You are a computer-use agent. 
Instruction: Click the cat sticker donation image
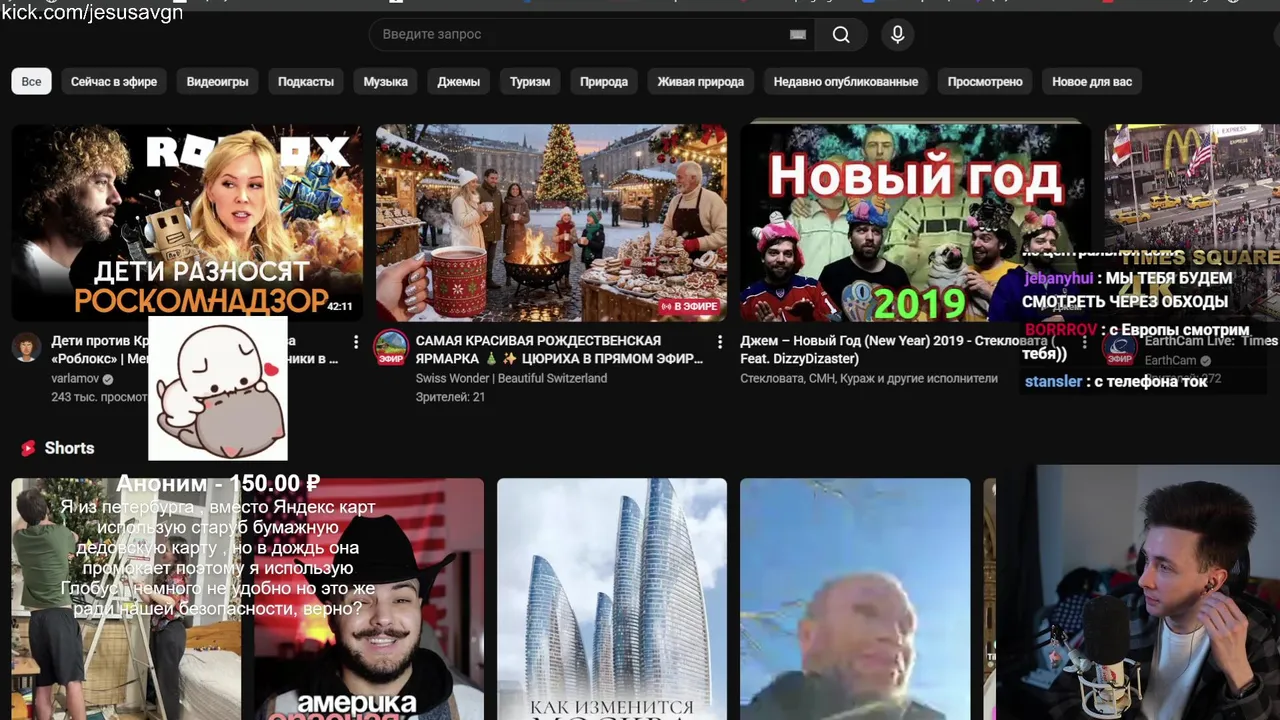point(218,388)
